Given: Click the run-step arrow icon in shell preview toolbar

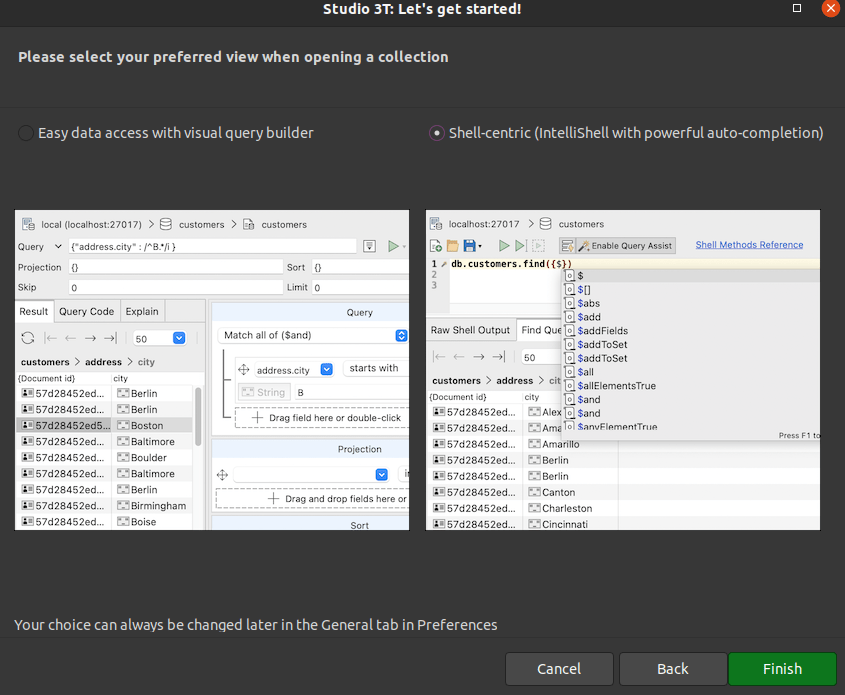Looking at the screenshot, I should tap(521, 246).
